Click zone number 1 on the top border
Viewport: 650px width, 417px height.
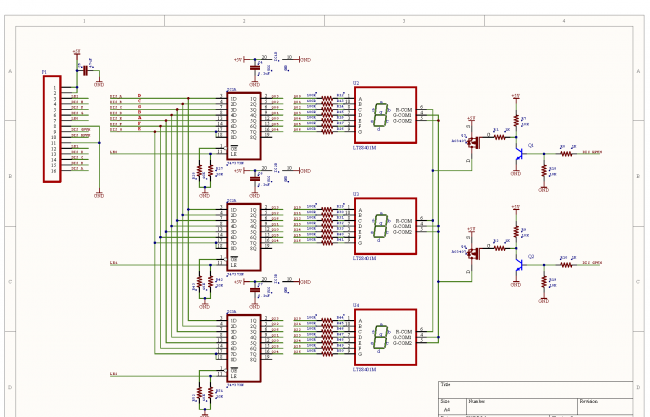[85, 21]
